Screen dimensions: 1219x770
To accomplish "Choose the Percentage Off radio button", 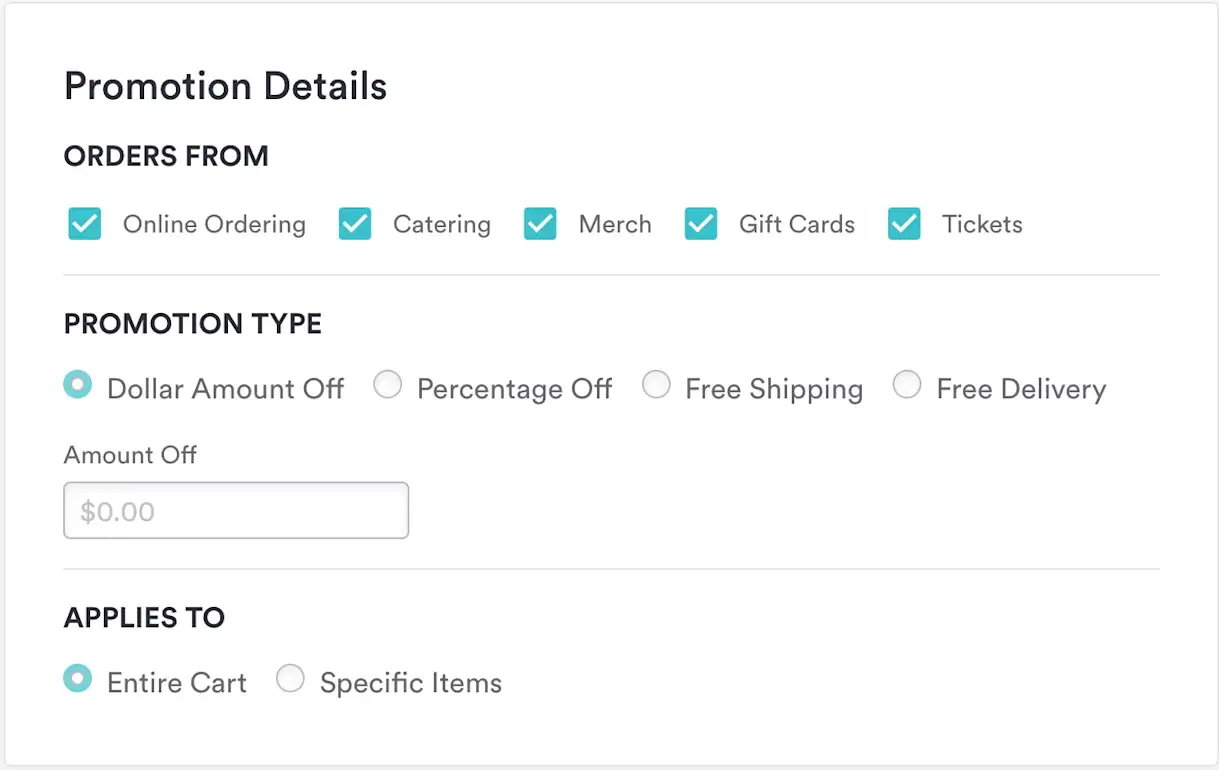I will (x=388, y=385).
